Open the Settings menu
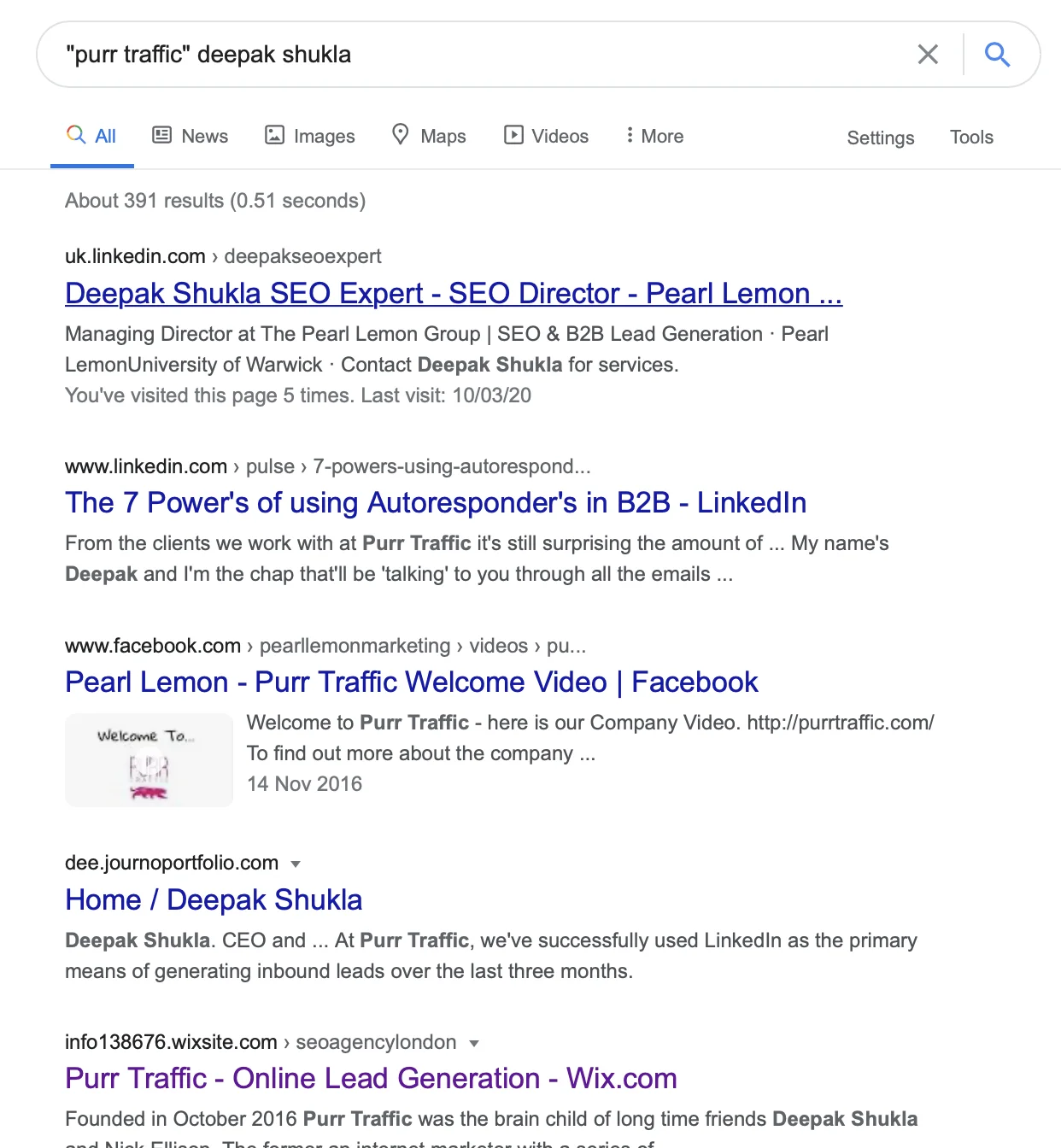The height and width of the screenshot is (1148, 1061). [881, 138]
